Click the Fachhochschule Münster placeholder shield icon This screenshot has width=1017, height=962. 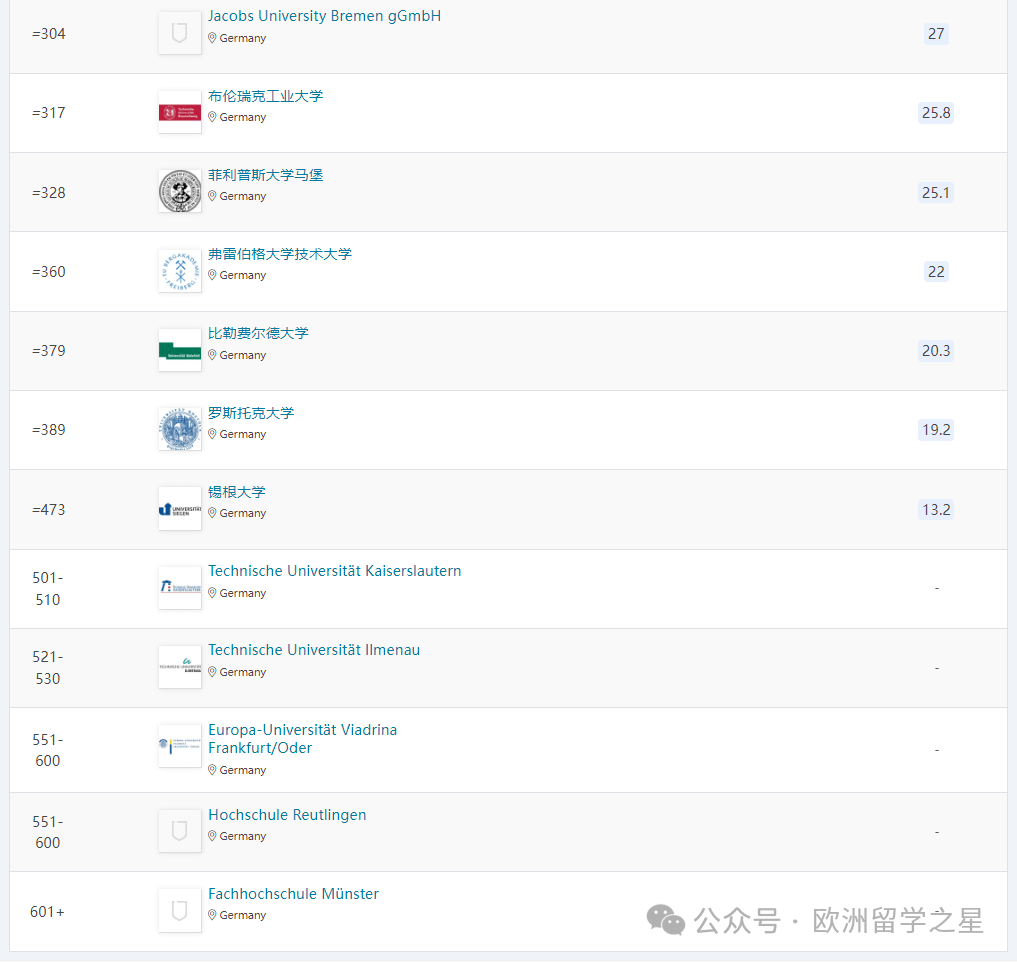point(180,911)
